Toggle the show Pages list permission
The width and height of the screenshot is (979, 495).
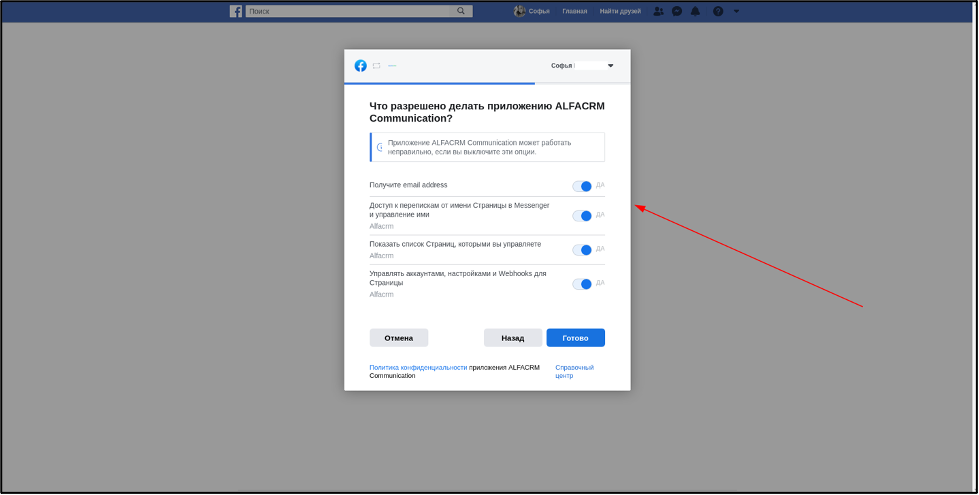click(582, 250)
